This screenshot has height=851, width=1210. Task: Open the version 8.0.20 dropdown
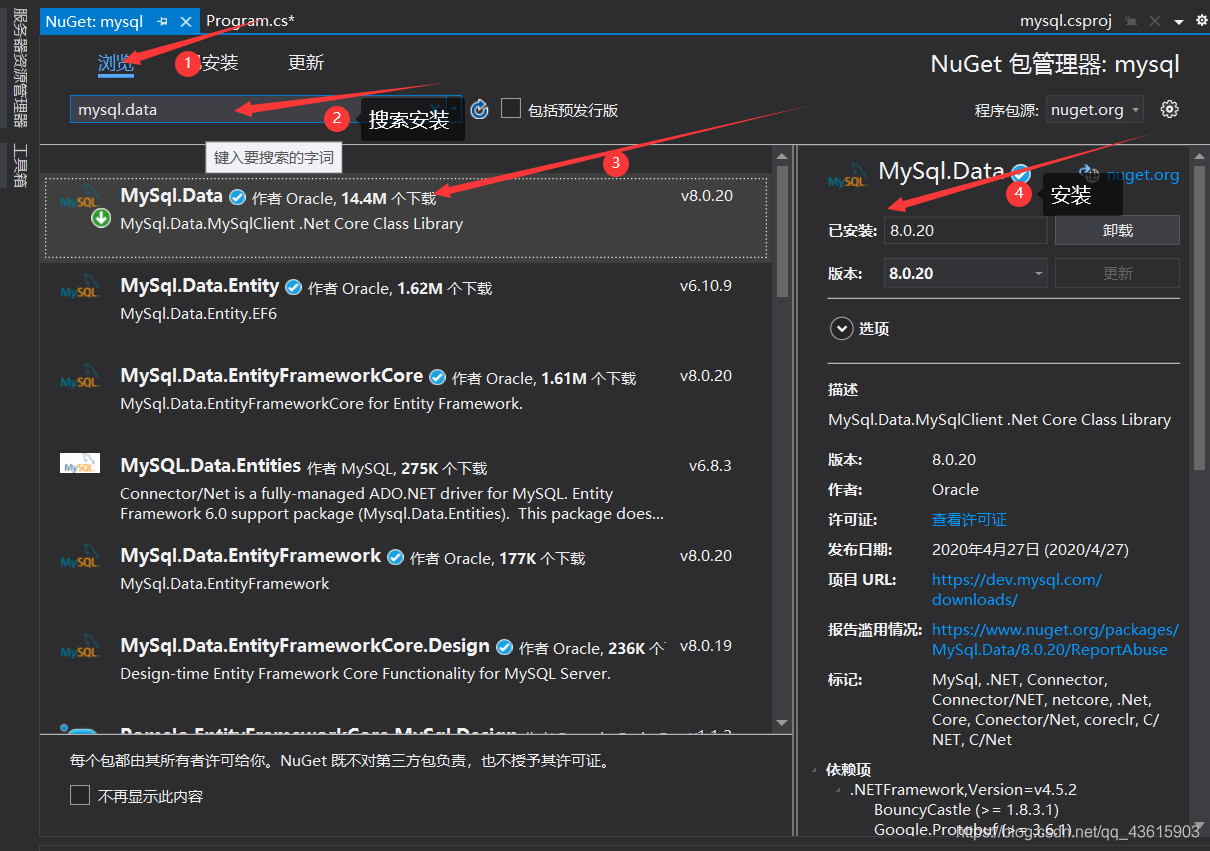(x=965, y=272)
